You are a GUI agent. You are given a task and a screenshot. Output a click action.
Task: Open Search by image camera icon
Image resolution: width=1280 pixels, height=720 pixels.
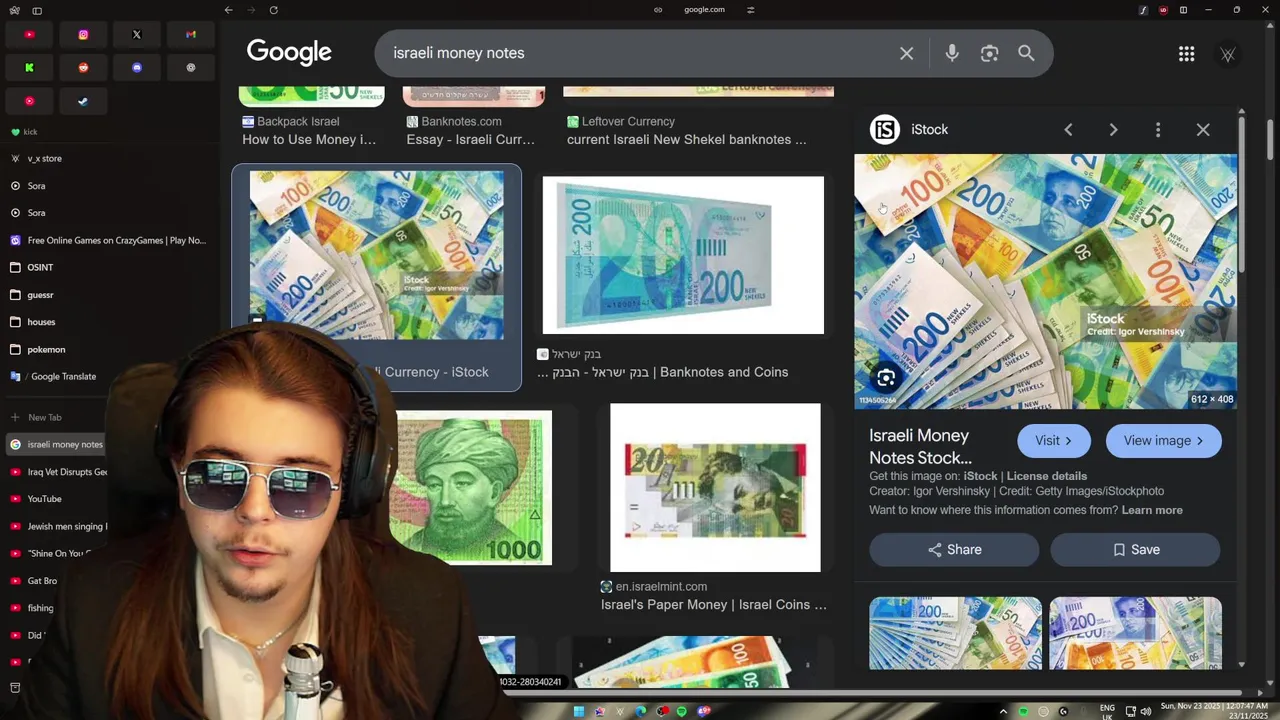tap(989, 53)
